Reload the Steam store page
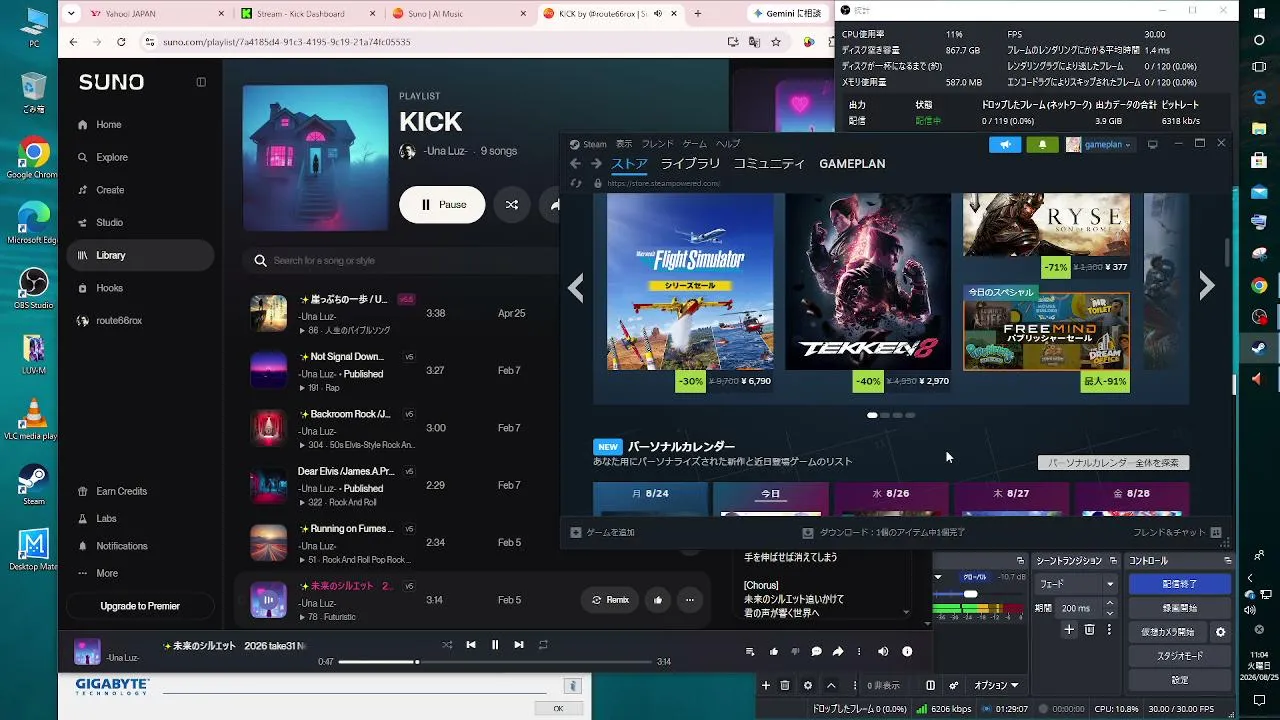Viewport: 1280px width, 720px height. pyautogui.click(x=576, y=183)
